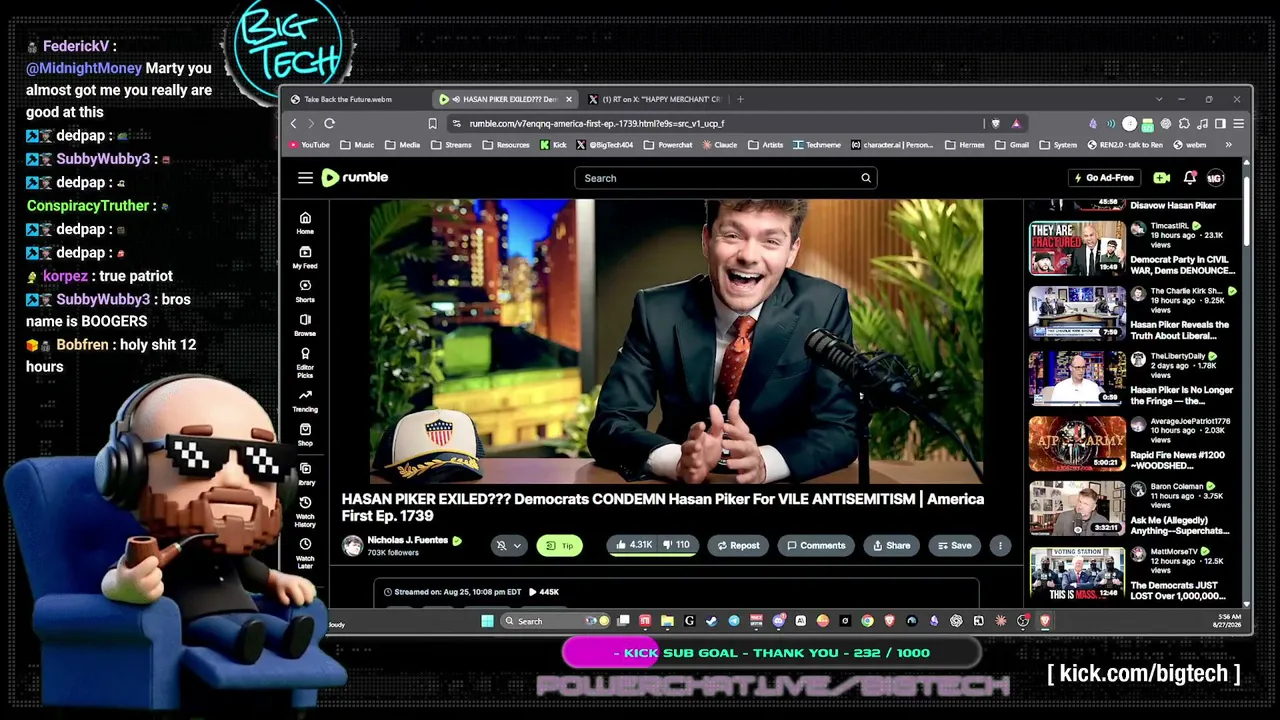
Task: Open the Techmeme bookmark
Action: [x=817, y=145]
